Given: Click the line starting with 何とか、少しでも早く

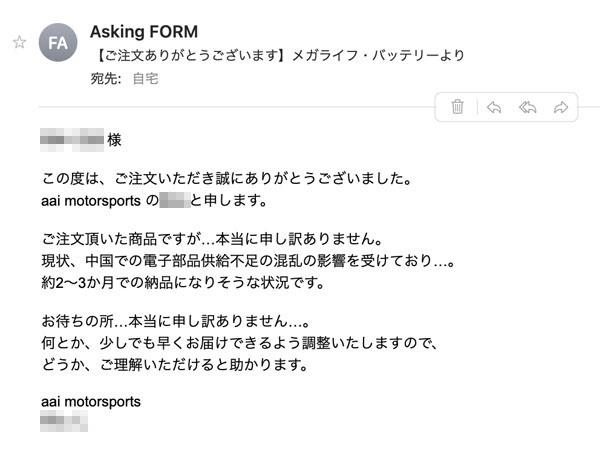Looking at the screenshot, I should pos(239,343).
